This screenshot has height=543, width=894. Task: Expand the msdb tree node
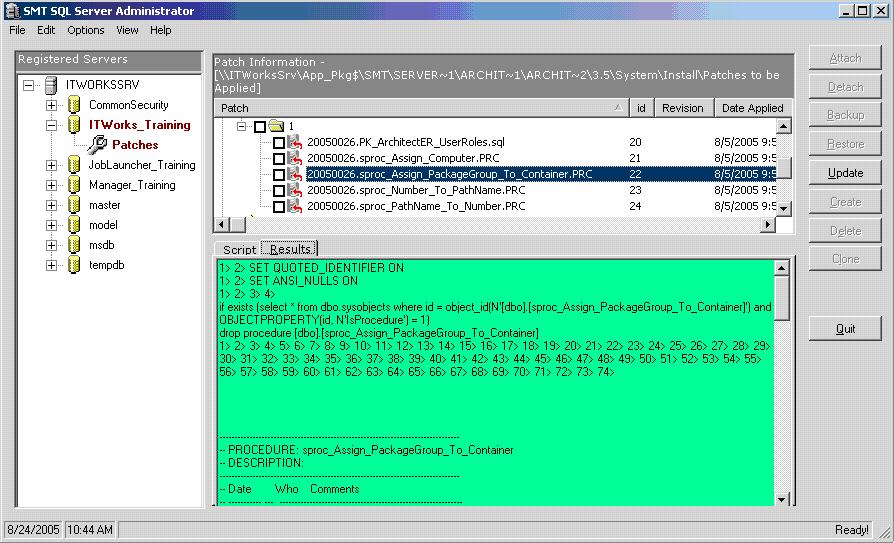point(51,245)
